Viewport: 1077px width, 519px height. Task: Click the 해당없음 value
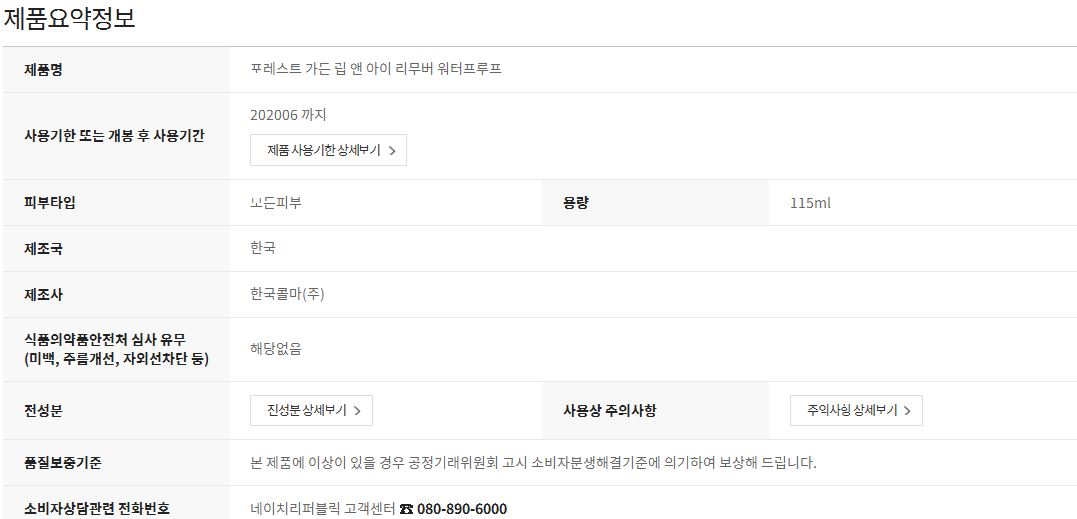click(276, 349)
